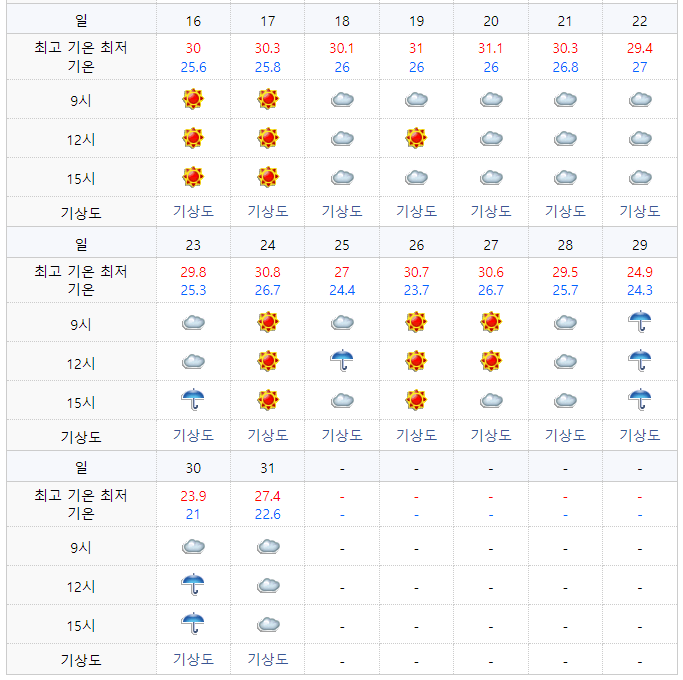This screenshot has width=683, height=680.
Task: Select the low temperature 23.7 for day 26
Action: 416,290
